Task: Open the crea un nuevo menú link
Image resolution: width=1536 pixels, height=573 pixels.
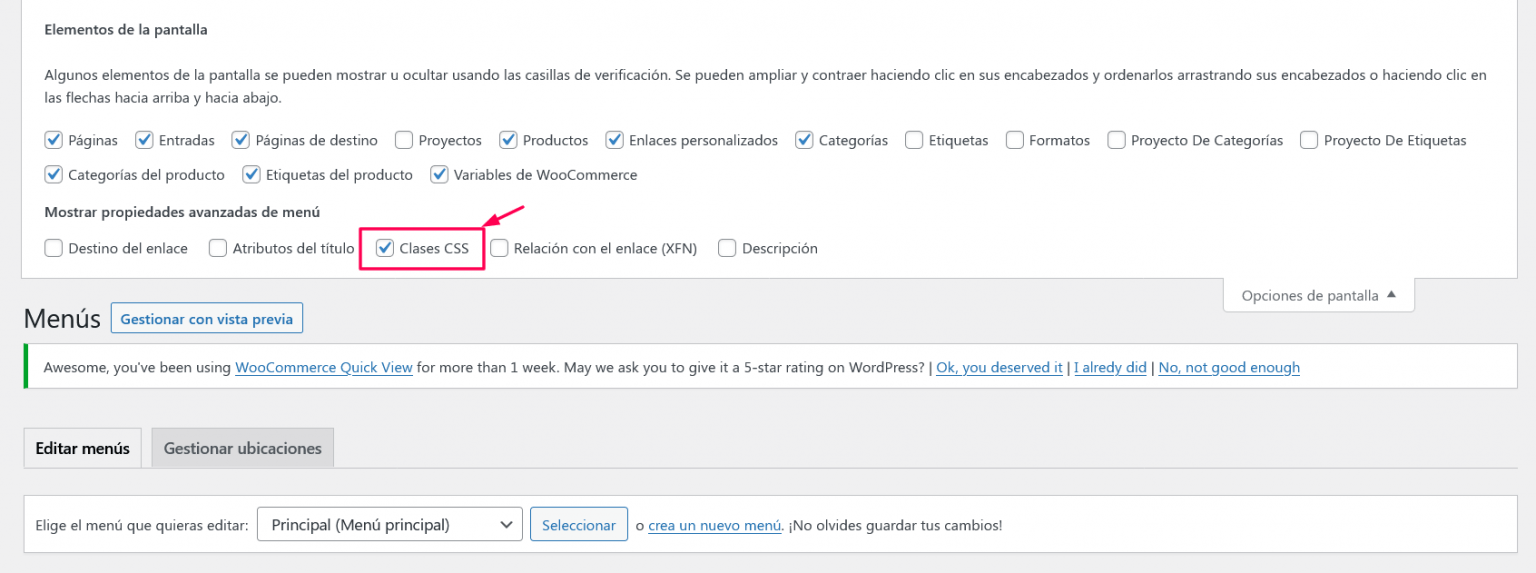Action: tap(715, 525)
